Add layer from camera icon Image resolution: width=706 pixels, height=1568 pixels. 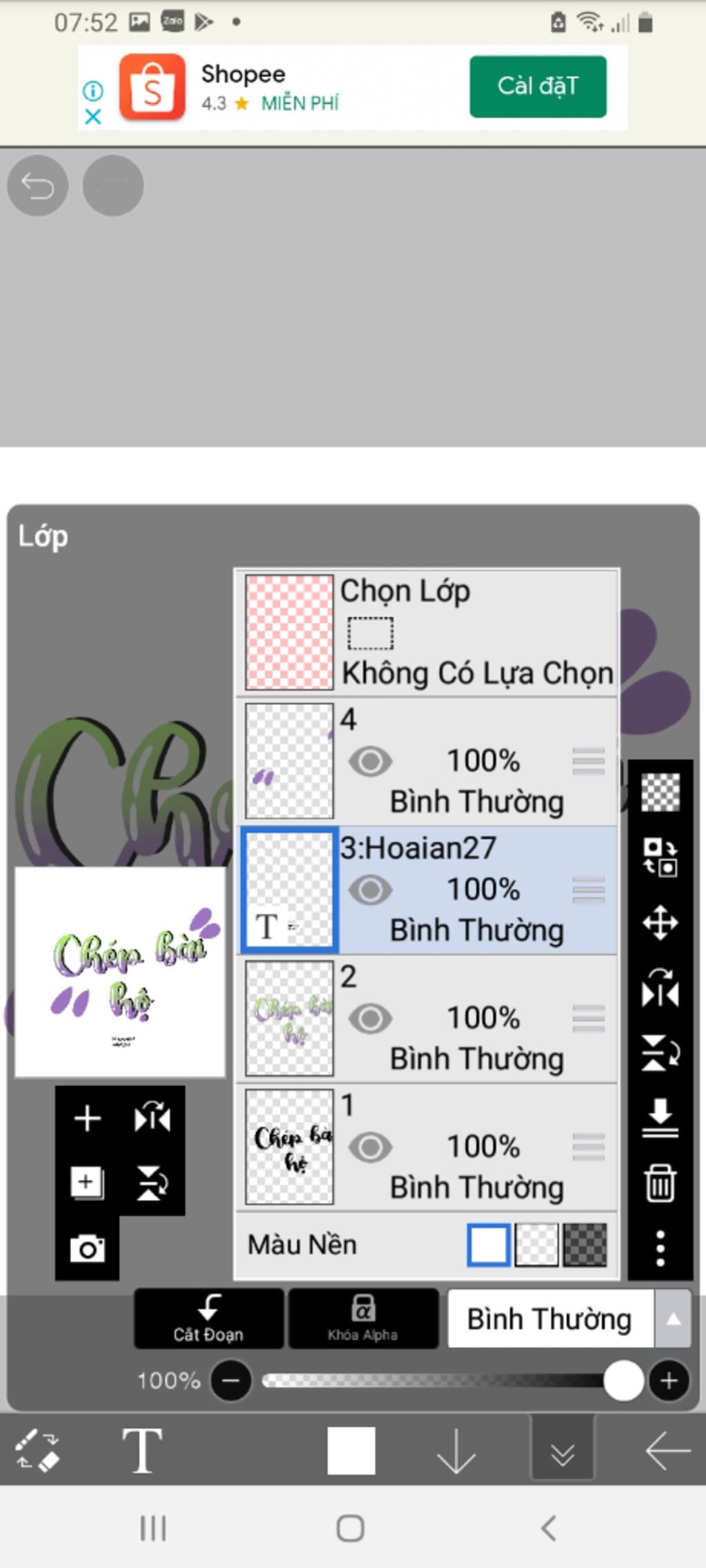coord(88,1248)
